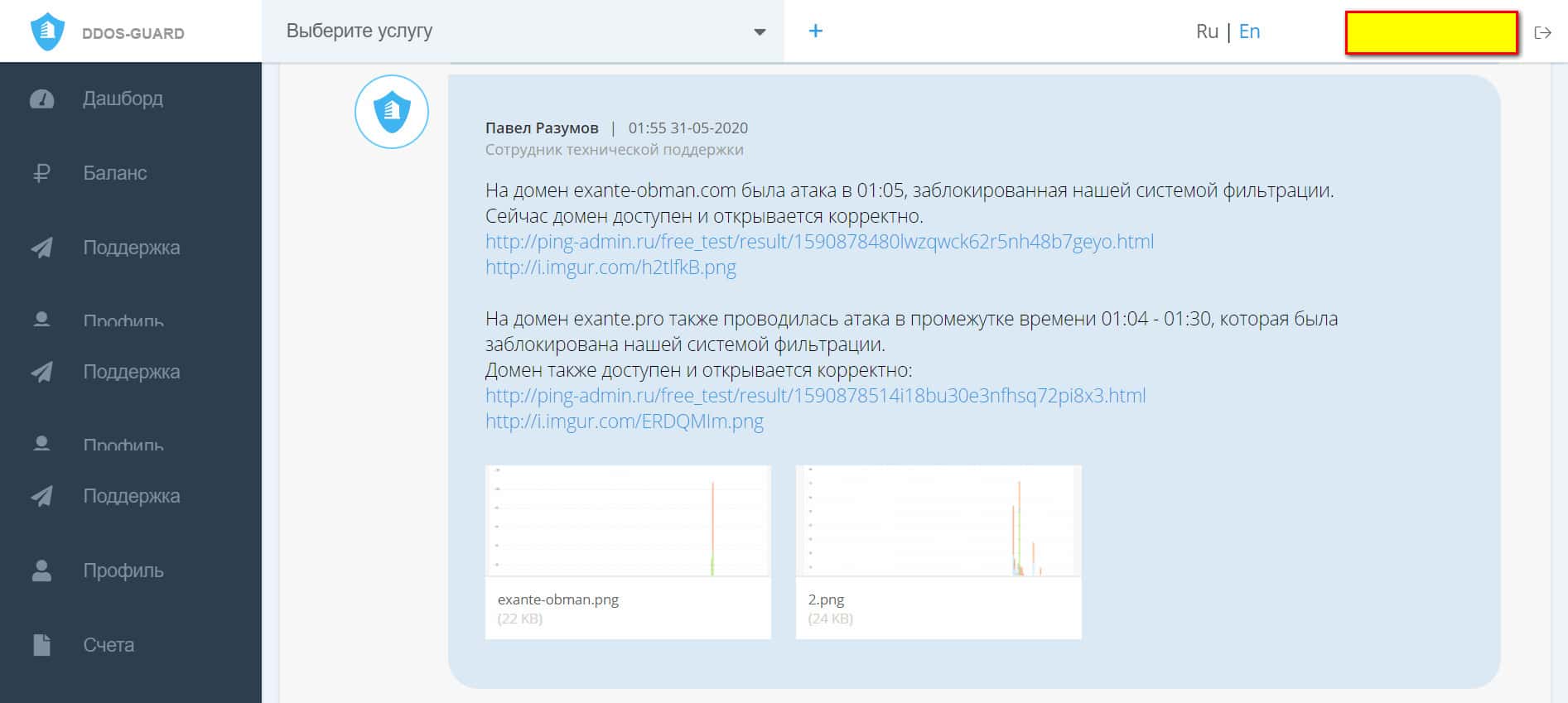Click the line starting На домен exante-obman.com
Image resolution: width=1568 pixels, height=703 pixels.
click(909, 190)
